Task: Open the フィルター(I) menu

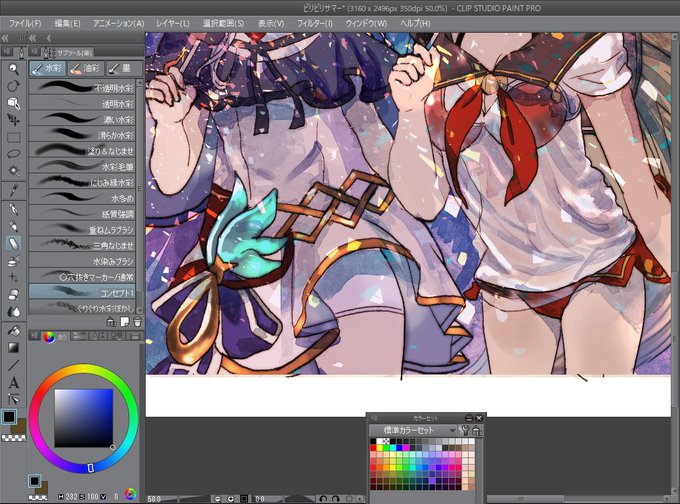Action: 314,23
